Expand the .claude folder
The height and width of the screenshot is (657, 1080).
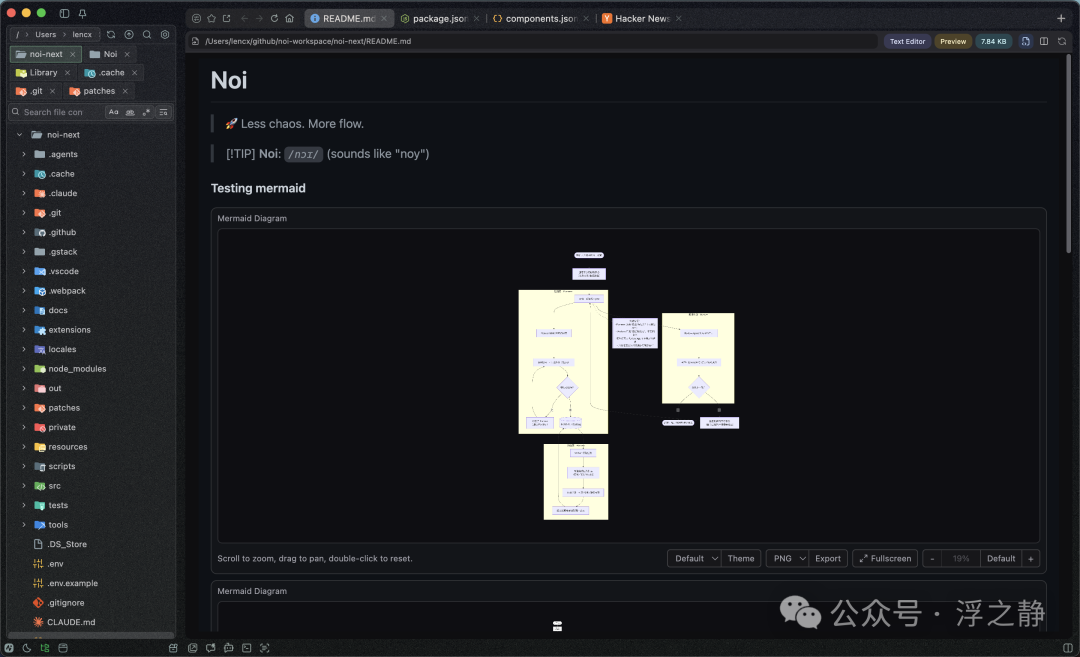pos(24,194)
